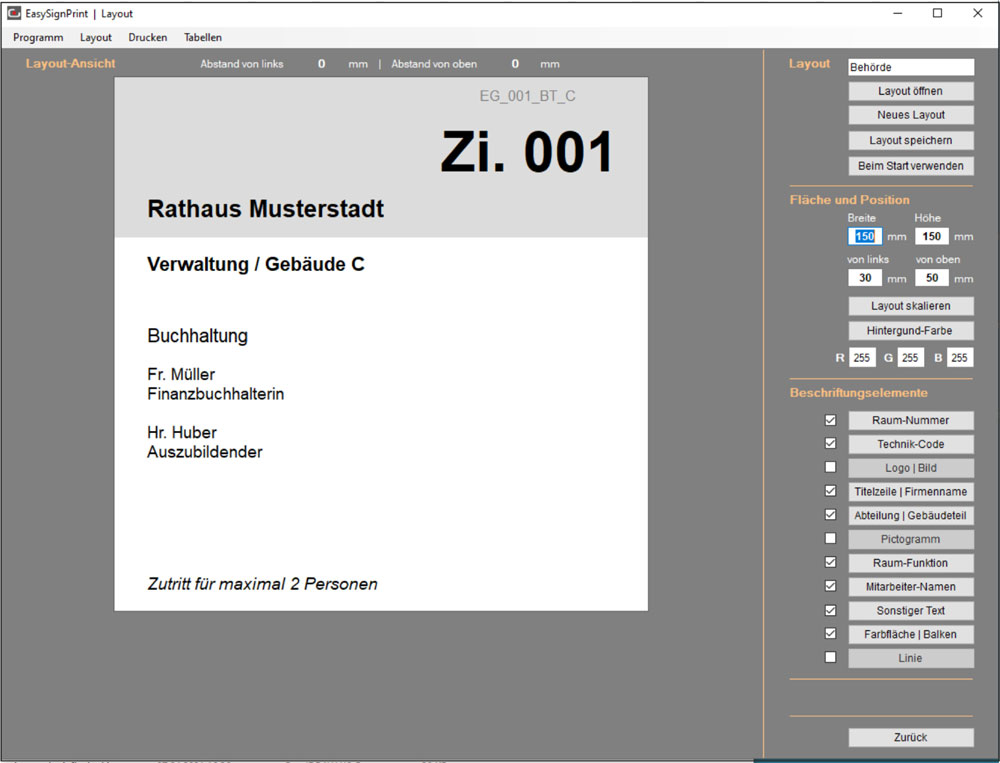Image resolution: width=1000 pixels, height=763 pixels.
Task: Open the Drucken menu
Action: coord(148,37)
